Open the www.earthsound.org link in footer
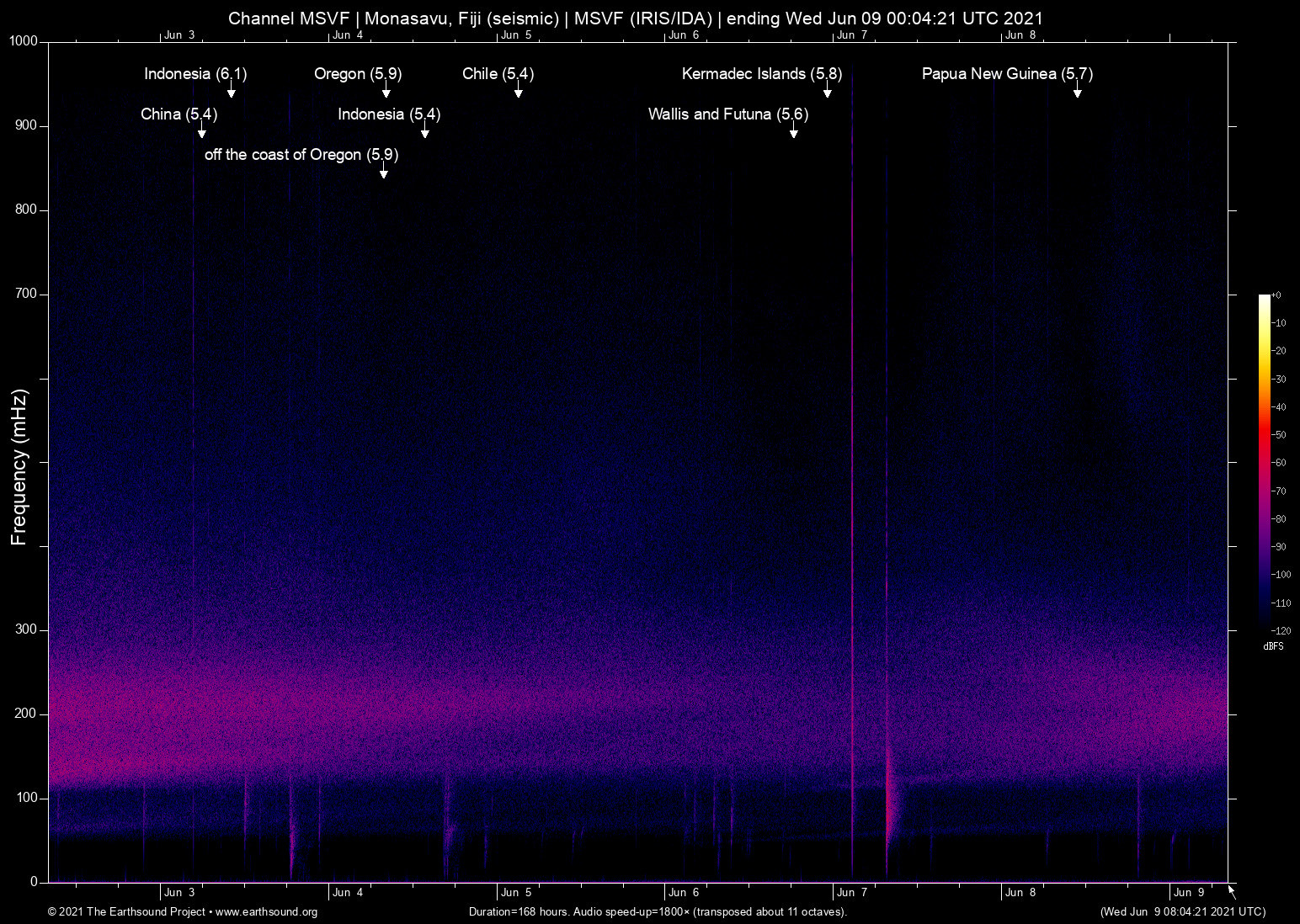The image size is (1300, 924). tap(266, 912)
